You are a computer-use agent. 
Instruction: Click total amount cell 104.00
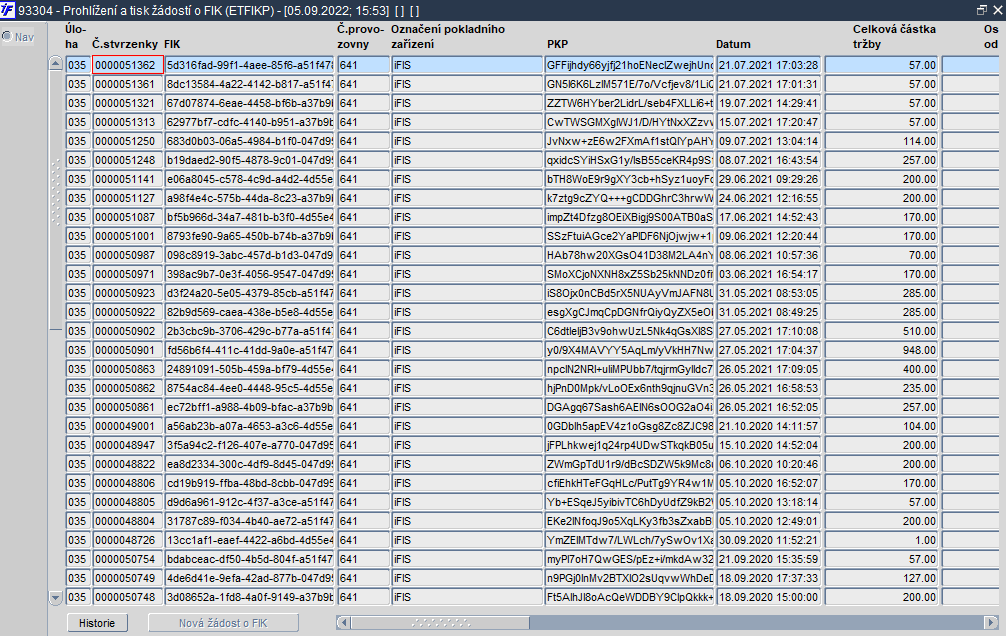coord(882,426)
